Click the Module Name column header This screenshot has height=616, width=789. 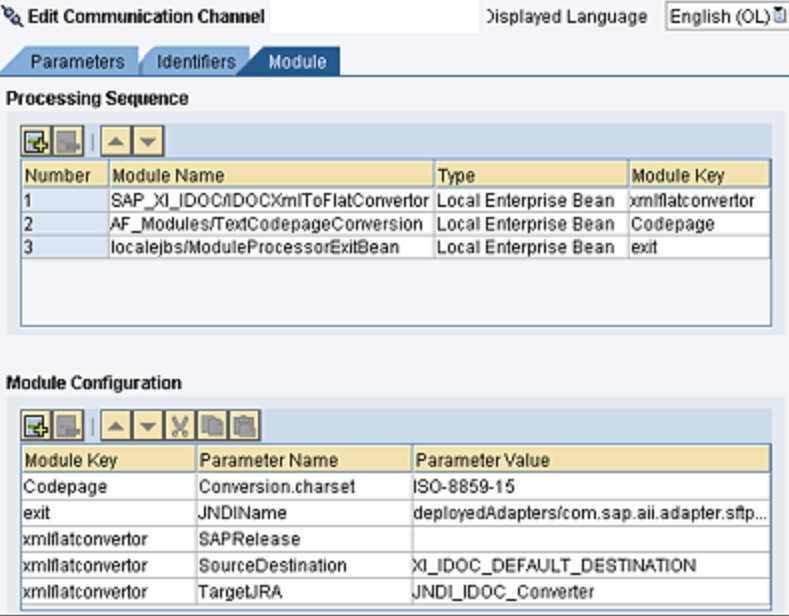click(271, 175)
